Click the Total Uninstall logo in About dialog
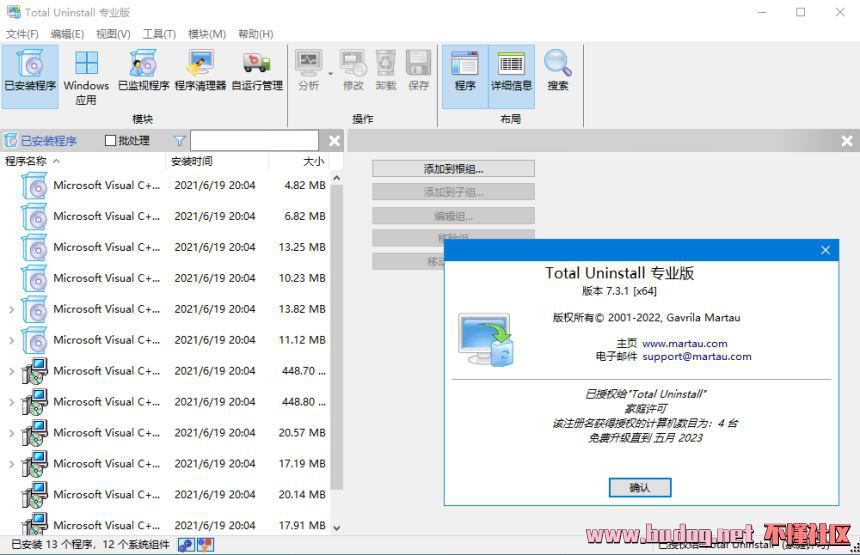 (485, 339)
